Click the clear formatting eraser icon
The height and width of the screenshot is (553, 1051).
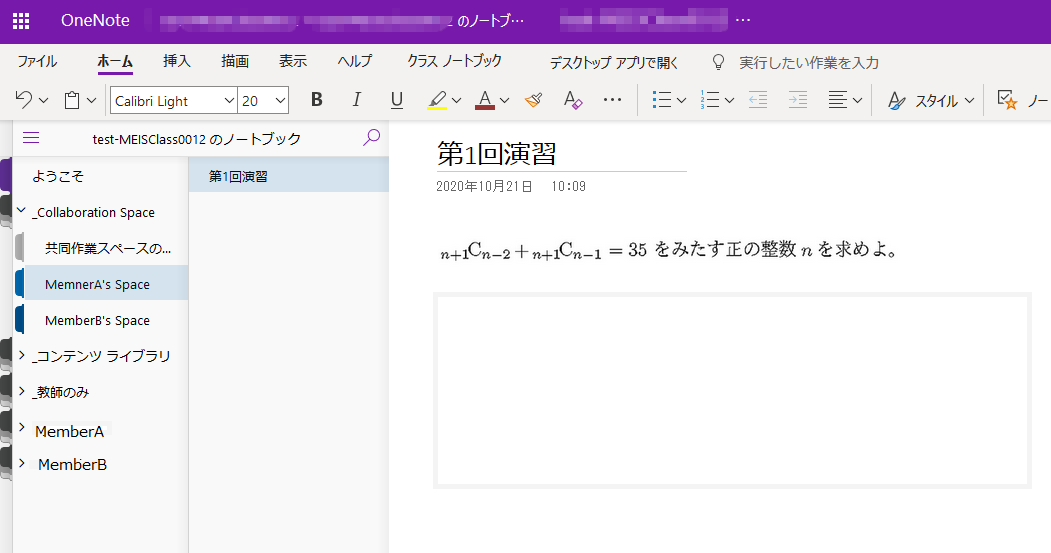572,101
